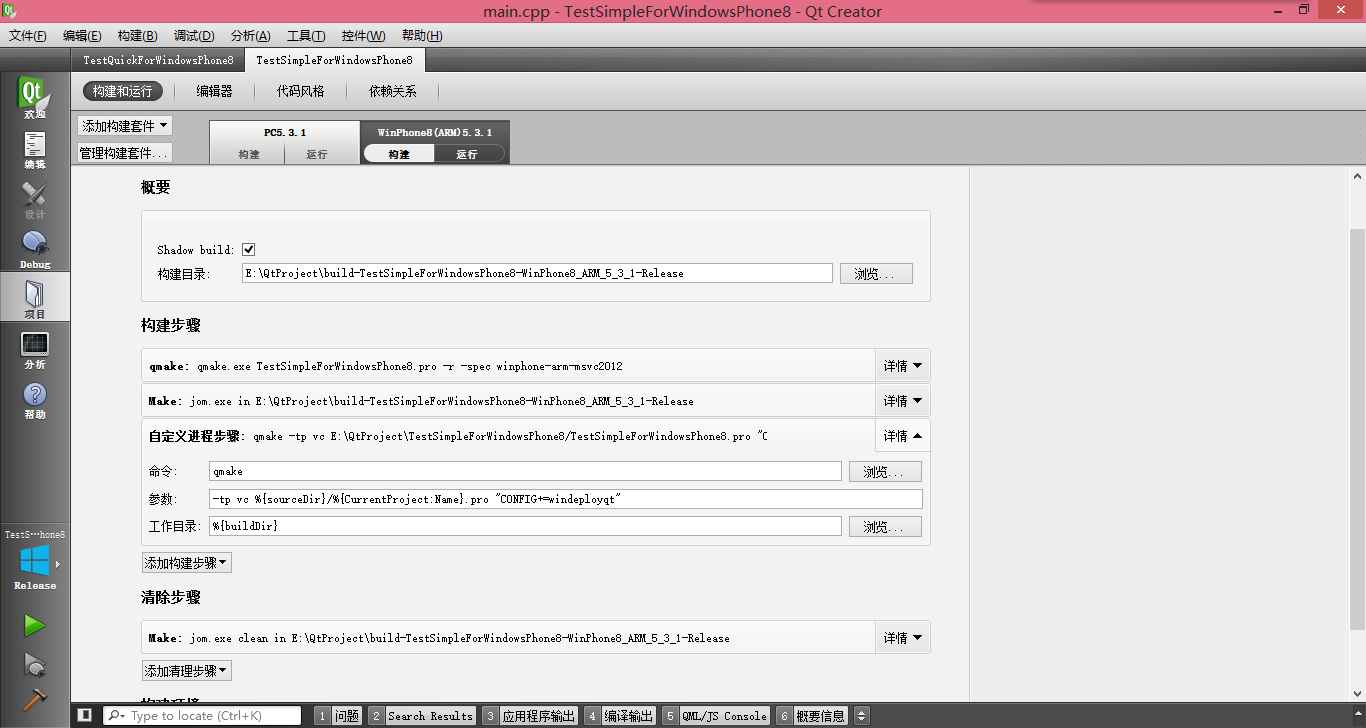Image resolution: width=1366 pixels, height=728 pixels.
Task: Start debugging with the debug-run icon
Action: (x=35, y=664)
